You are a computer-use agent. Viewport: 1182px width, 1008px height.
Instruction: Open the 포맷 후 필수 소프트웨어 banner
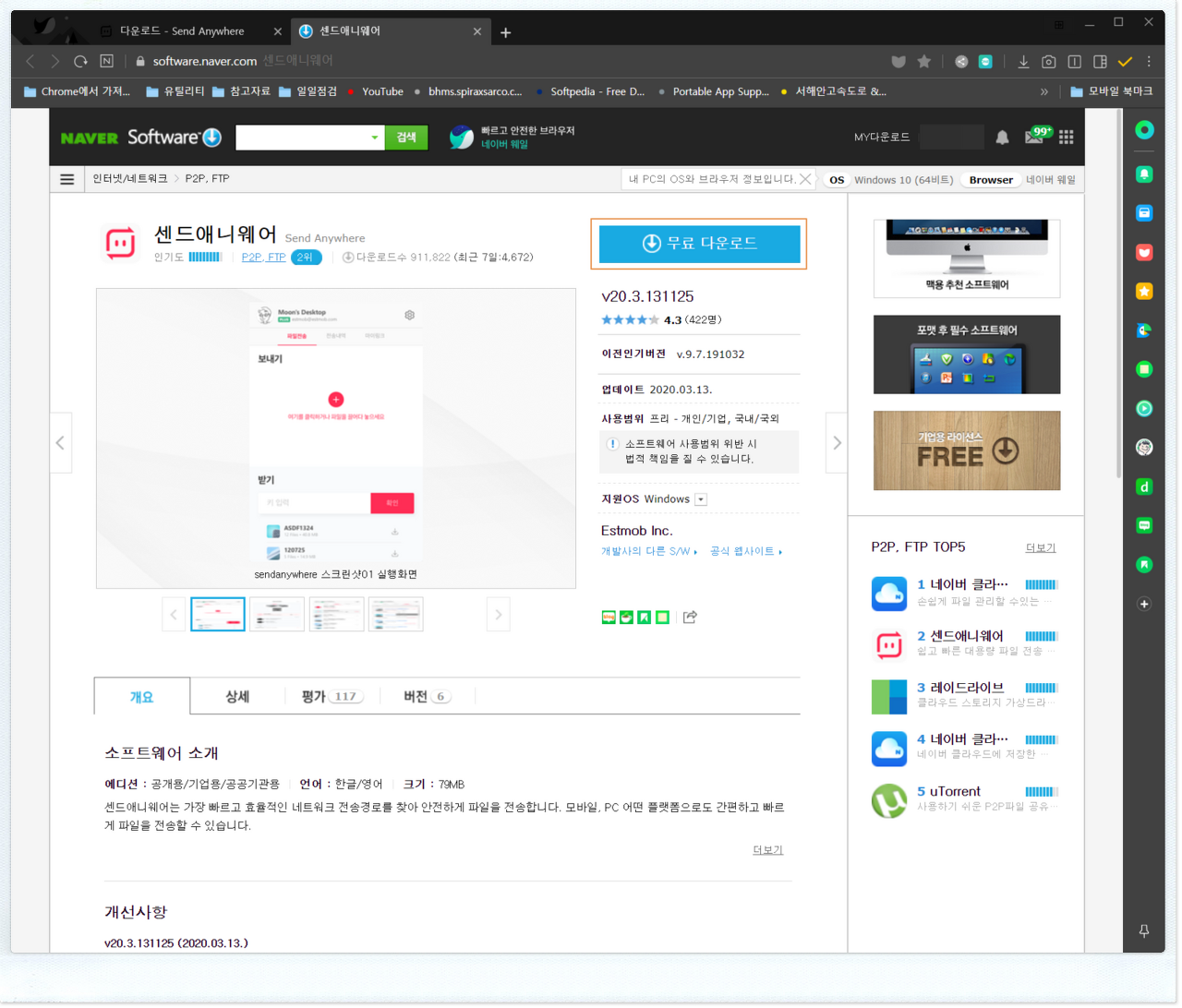pyautogui.click(x=967, y=354)
